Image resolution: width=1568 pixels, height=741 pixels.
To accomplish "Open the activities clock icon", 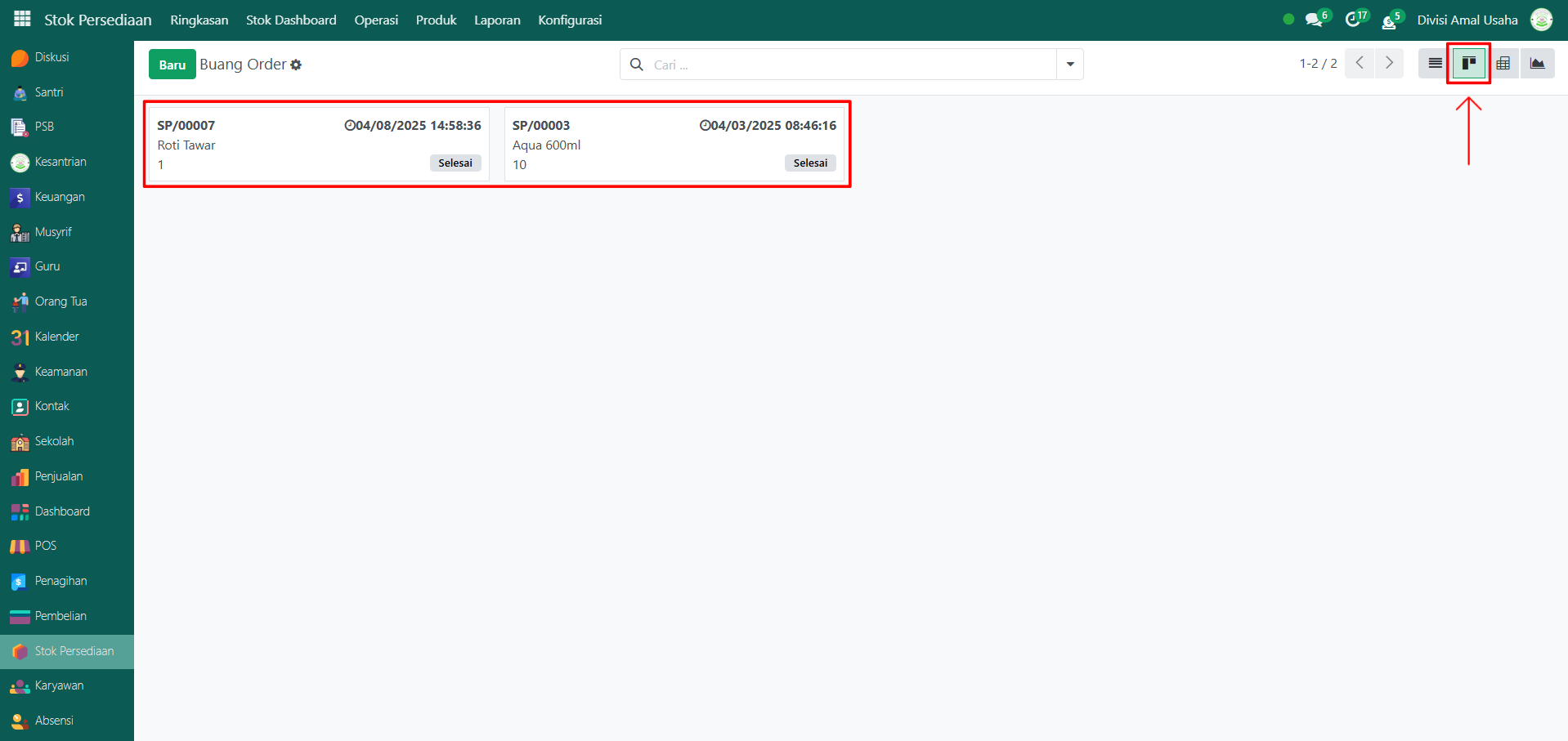I will coord(1354,20).
